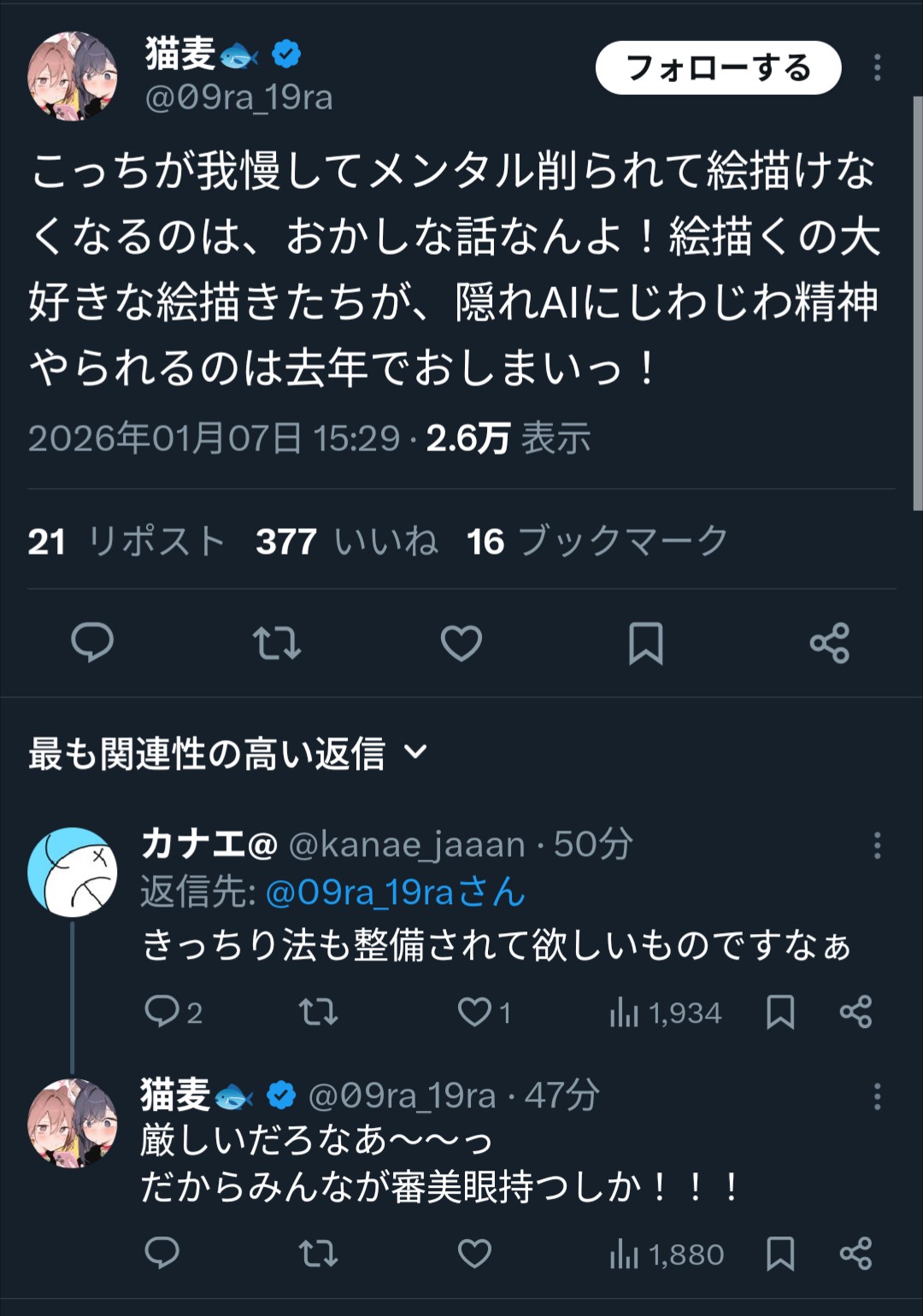Open more options for main post

tap(877, 68)
